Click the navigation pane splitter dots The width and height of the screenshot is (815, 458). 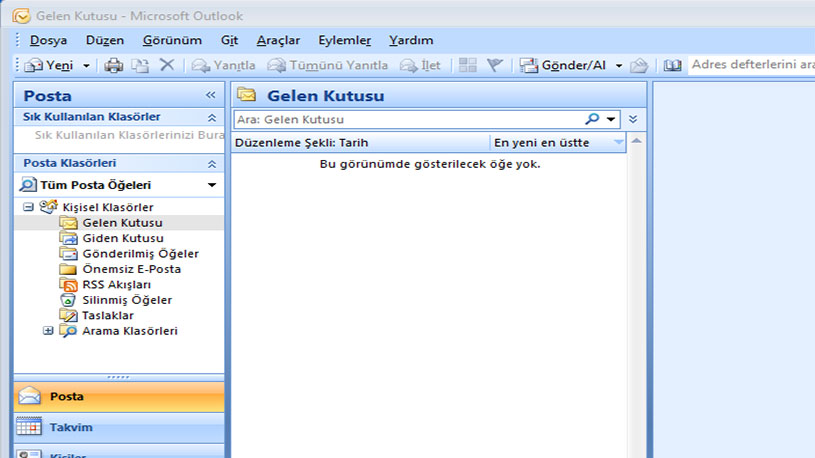pos(119,377)
